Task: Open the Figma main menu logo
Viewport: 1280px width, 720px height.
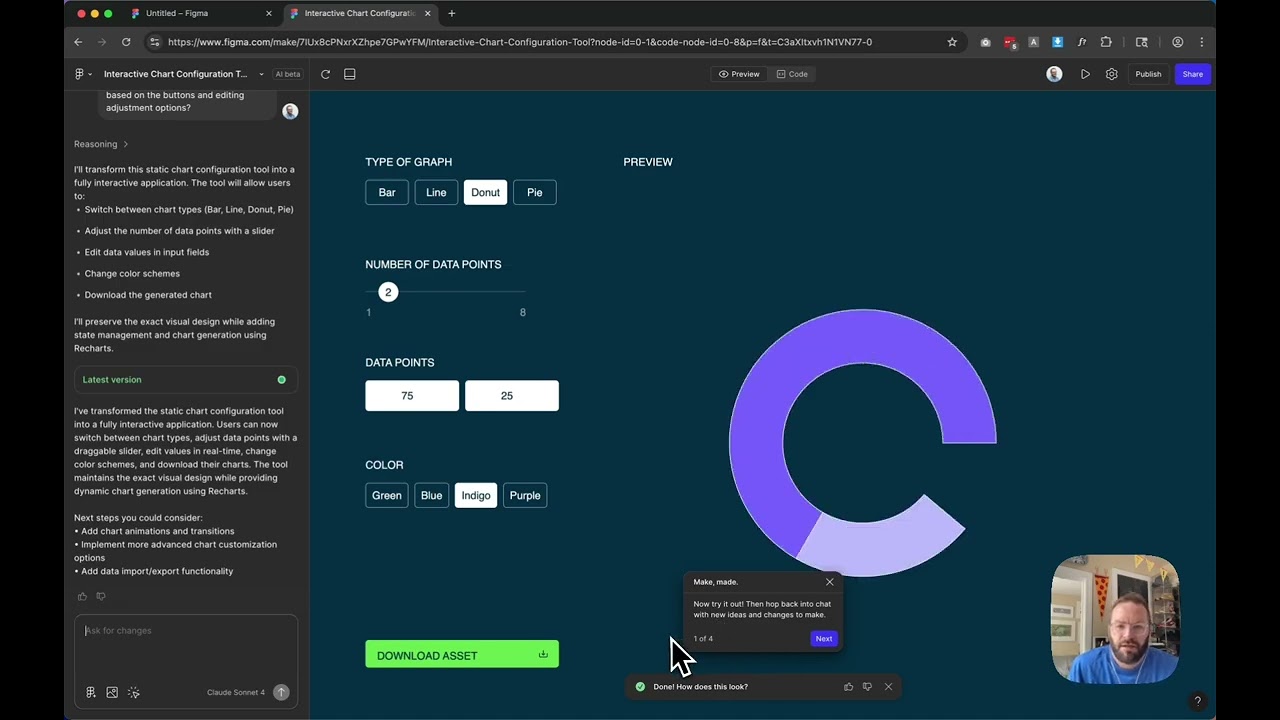Action: pos(79,74)
